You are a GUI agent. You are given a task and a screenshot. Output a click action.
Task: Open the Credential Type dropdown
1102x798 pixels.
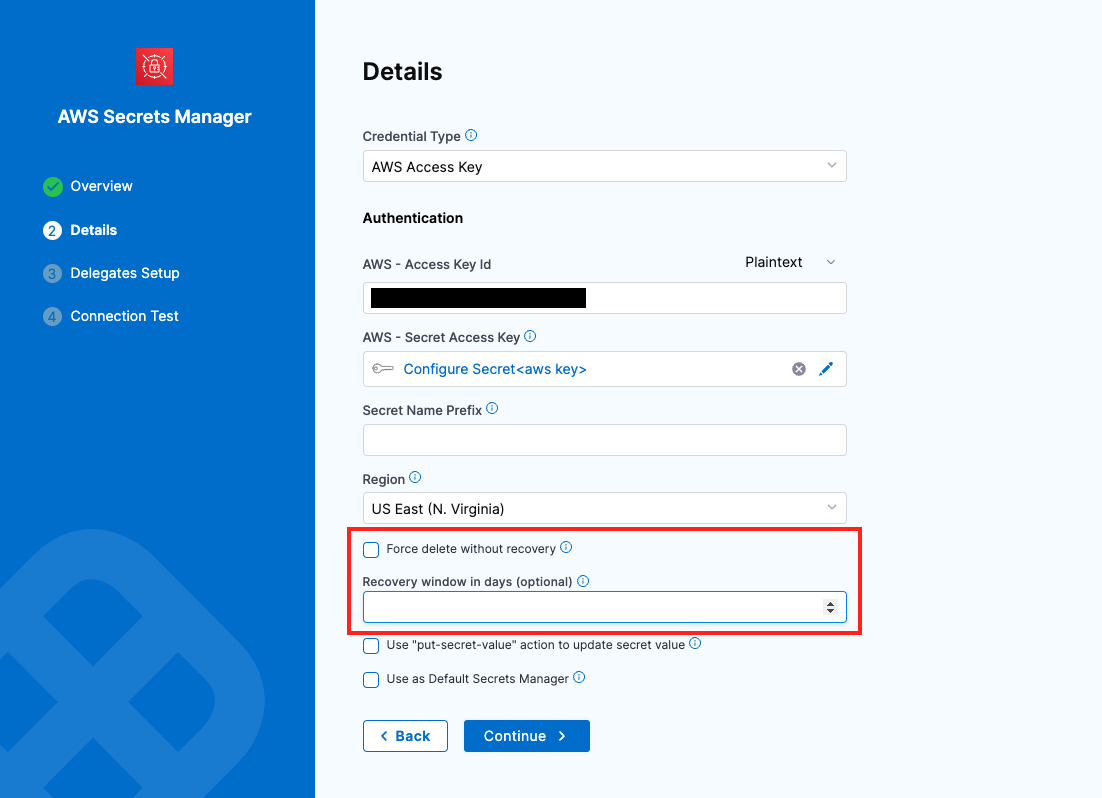(604, 166)
